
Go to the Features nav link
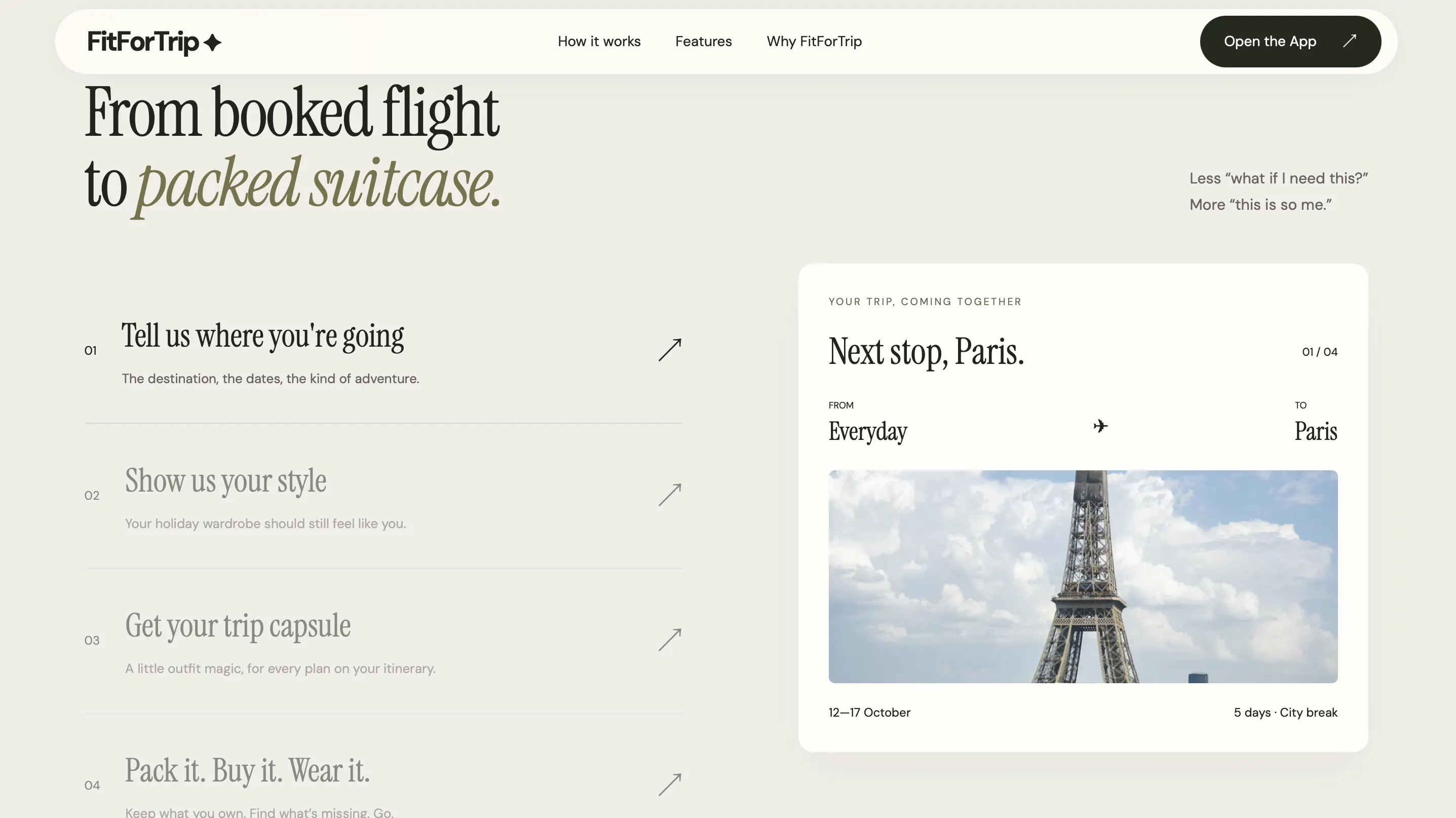pyautogui.click(x=703, y=41)
